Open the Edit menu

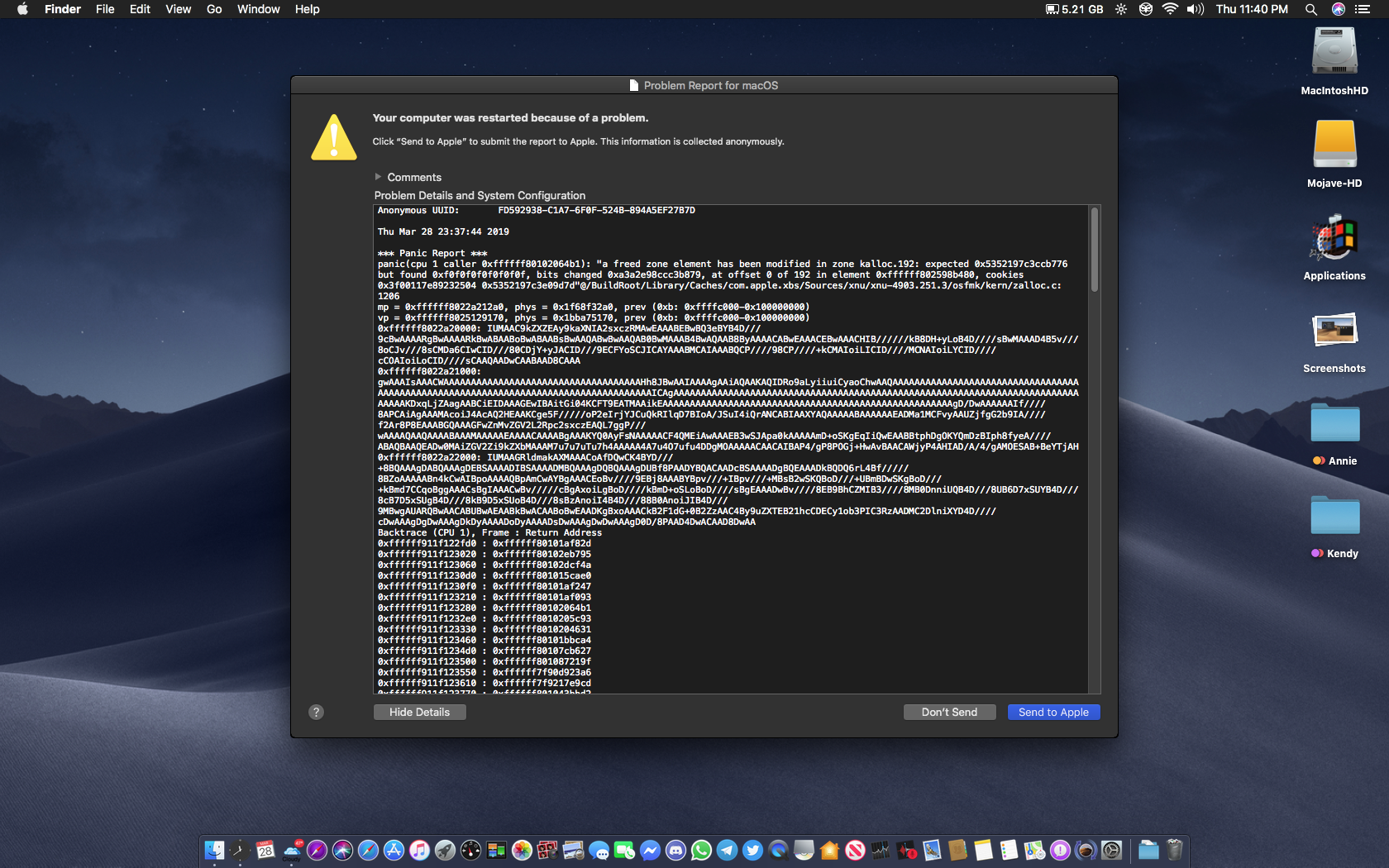[140, 9]
